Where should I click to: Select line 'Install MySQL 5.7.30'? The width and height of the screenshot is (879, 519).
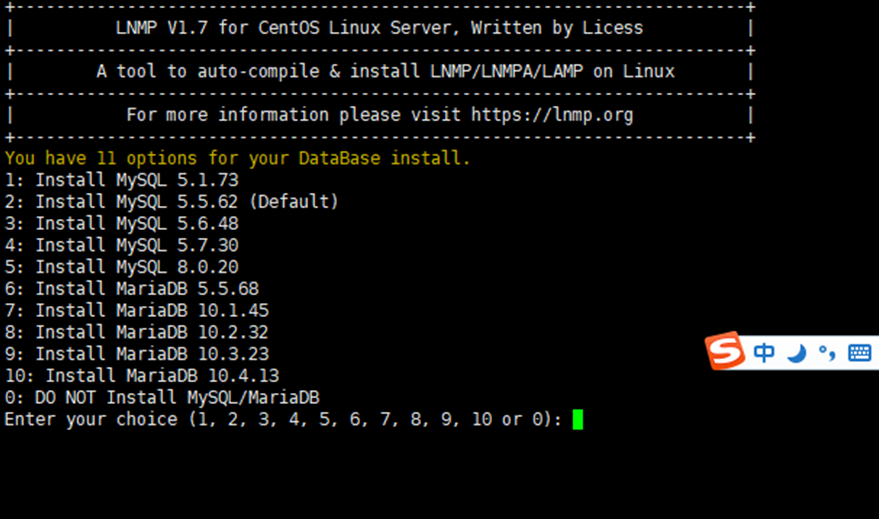pos(122,245)
